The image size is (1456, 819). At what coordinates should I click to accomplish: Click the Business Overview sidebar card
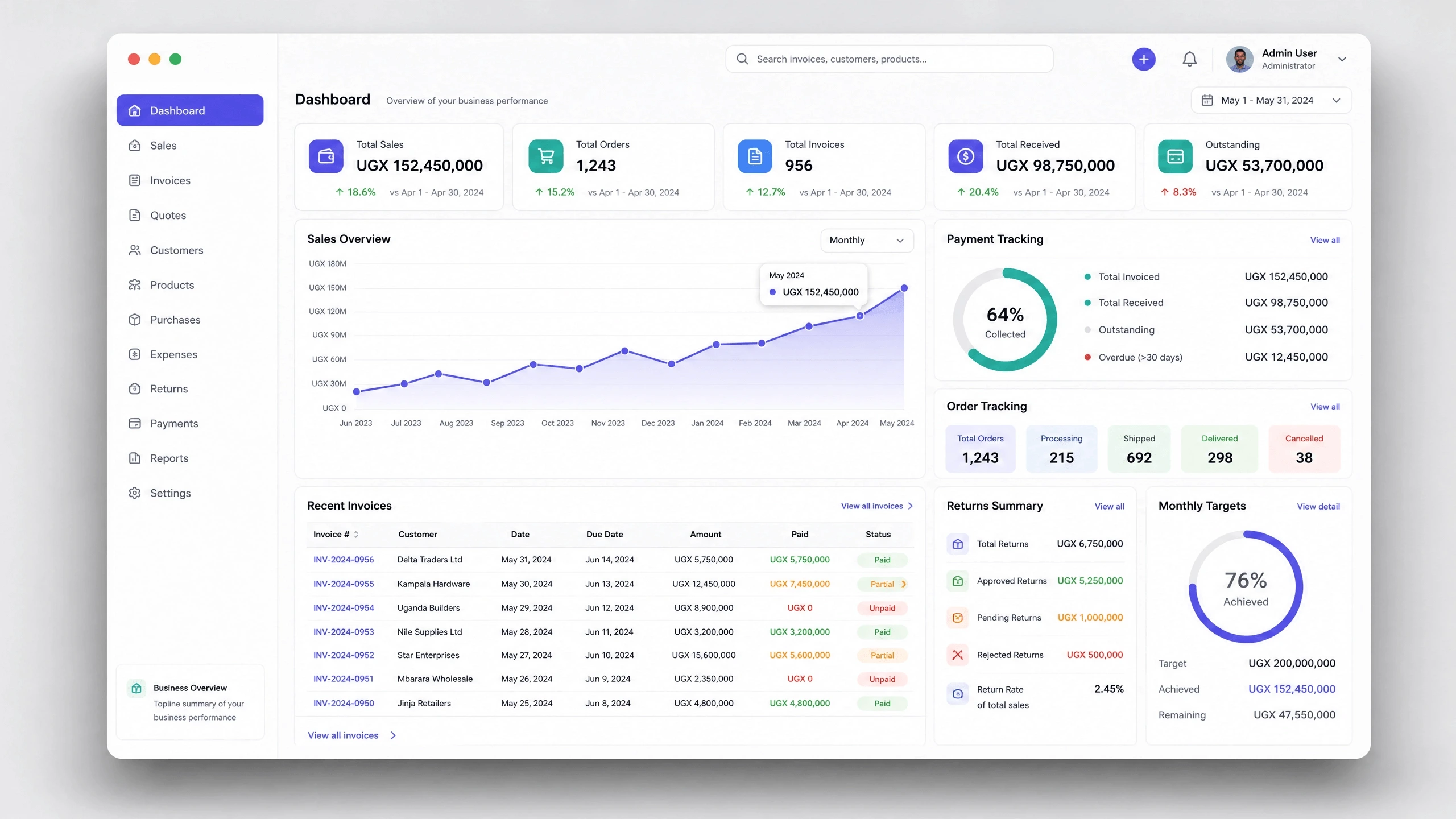pos(190,702)
